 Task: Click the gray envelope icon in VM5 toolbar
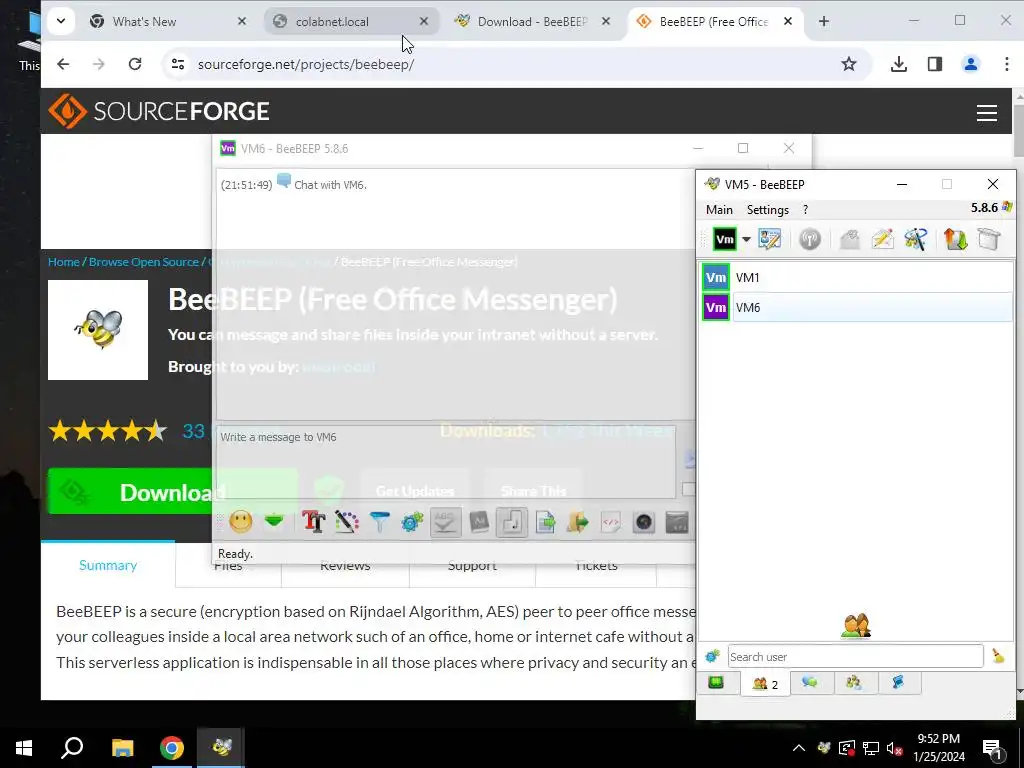point(850,239)
